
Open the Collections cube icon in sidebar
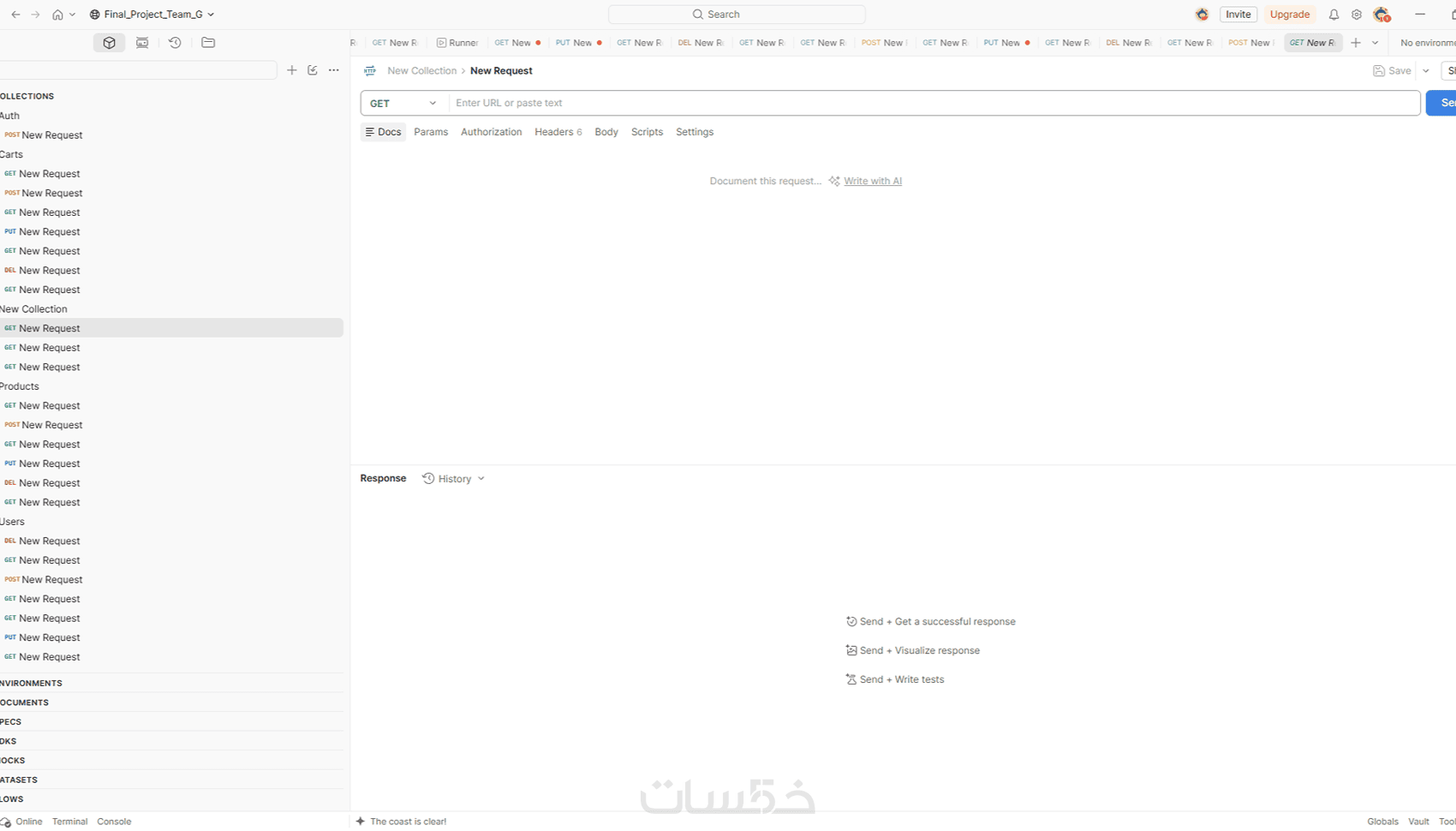click(x=109, y=43)
